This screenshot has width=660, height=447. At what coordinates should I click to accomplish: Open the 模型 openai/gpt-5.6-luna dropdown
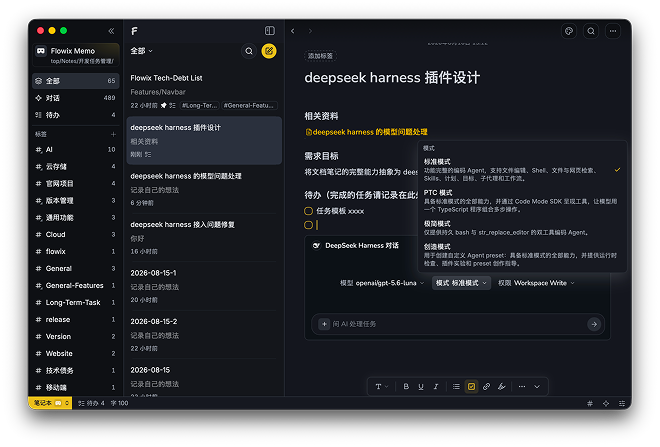[382, 283]
